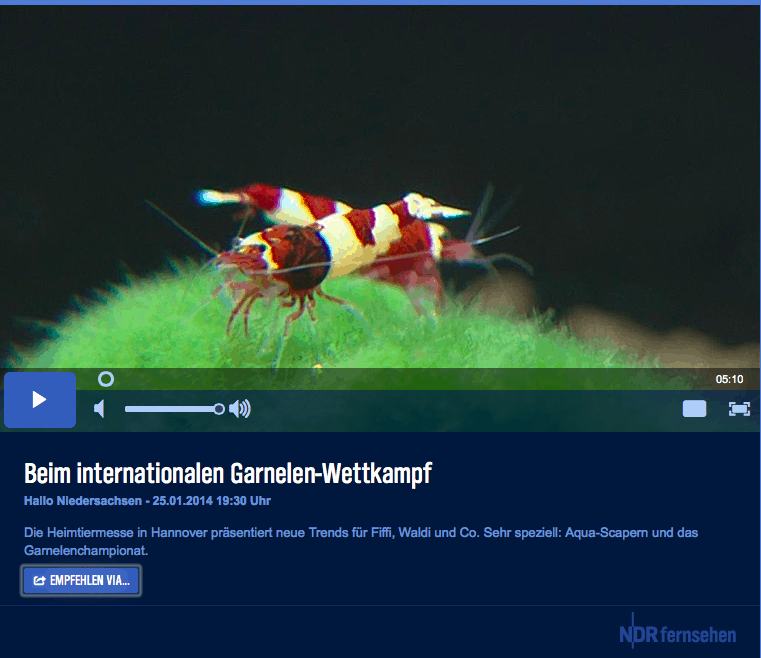Click the loud speaker icon for maximum volume
This screenshot has width=761, height=658.
point(240,408)
